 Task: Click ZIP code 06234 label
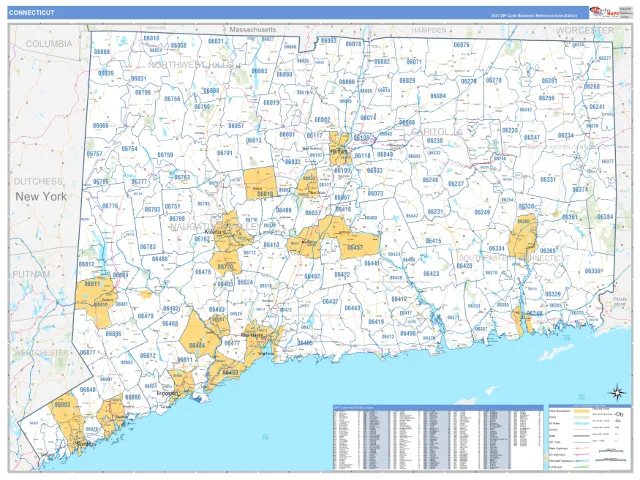[566, 136]
